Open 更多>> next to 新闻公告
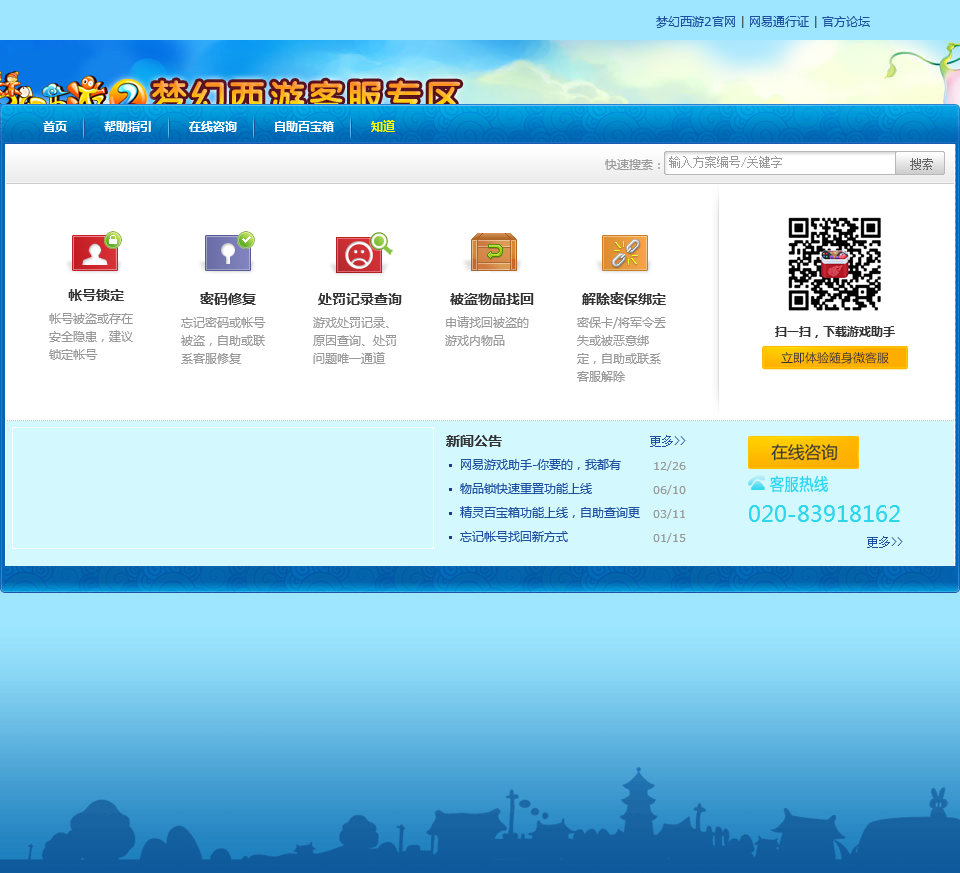Screen dimensions: 960x873 (667, 441)
